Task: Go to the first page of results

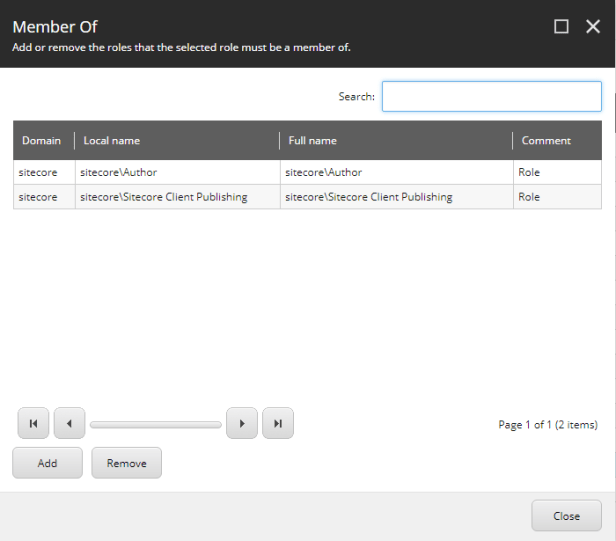Action: (33, 424)
